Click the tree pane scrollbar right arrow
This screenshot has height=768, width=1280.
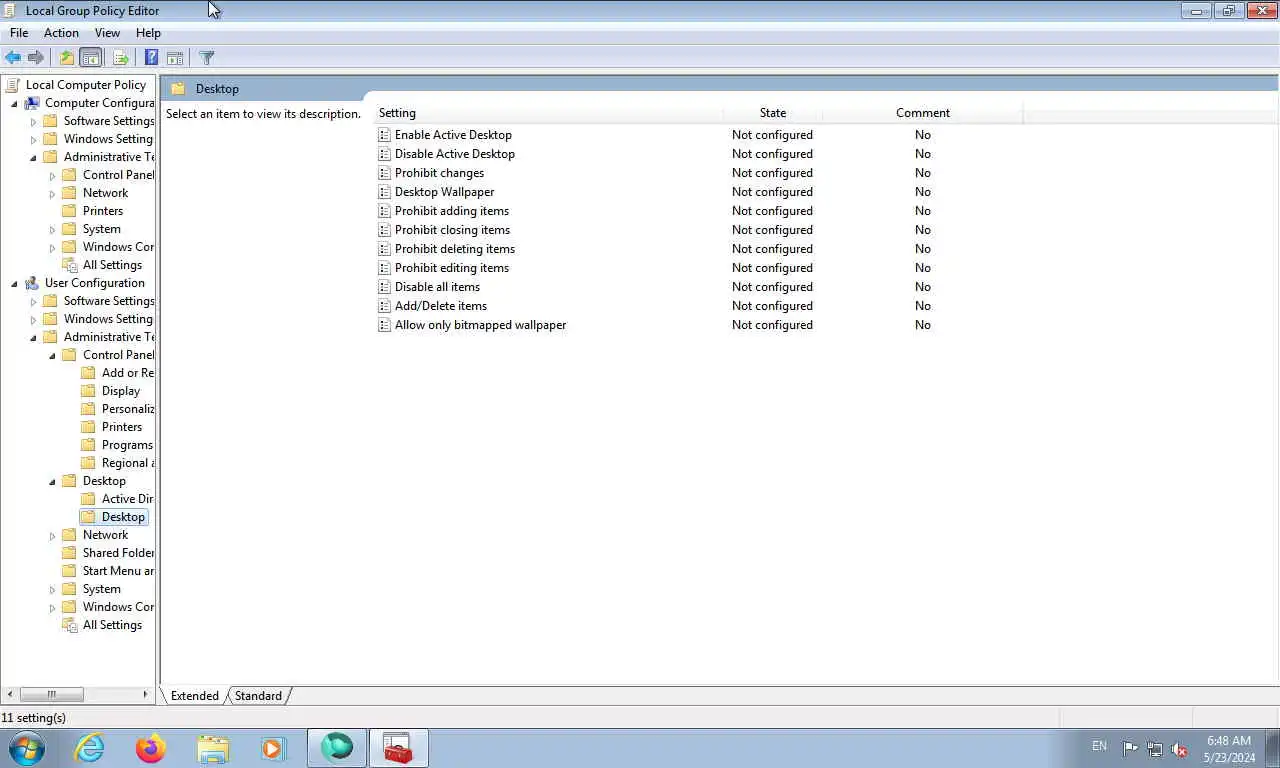pyautogui.click(x=145, y=694)
